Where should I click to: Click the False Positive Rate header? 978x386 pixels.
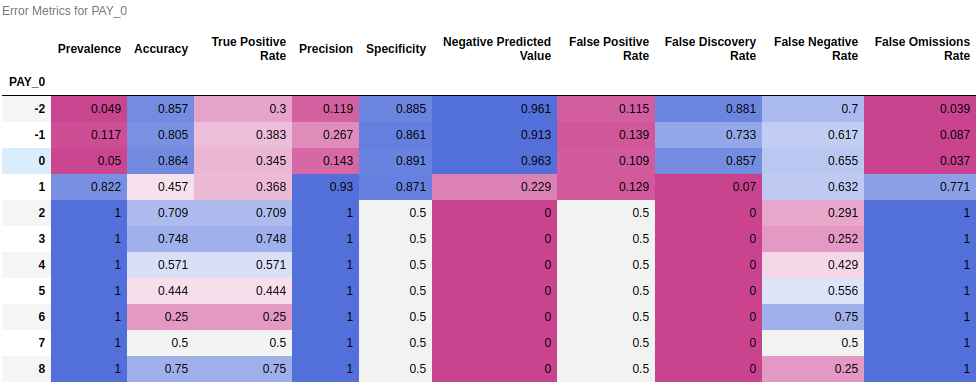[609, 49]
